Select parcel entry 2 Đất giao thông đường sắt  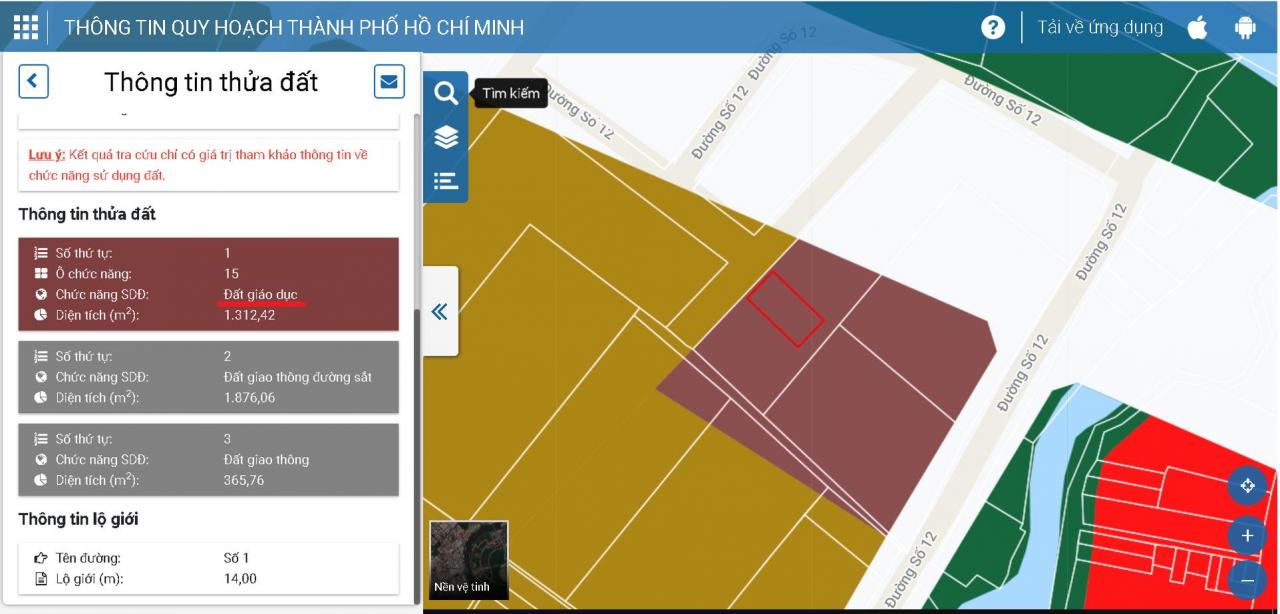click(208, 377)
